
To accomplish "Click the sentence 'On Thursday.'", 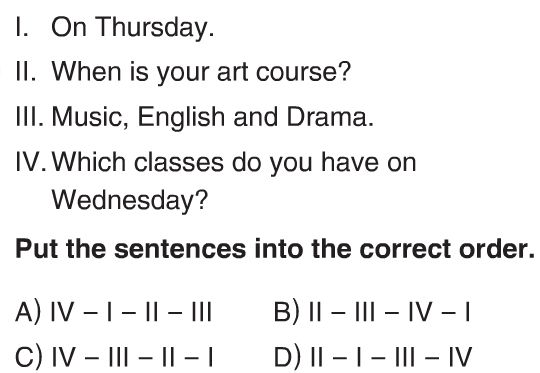I will point(133,27).
